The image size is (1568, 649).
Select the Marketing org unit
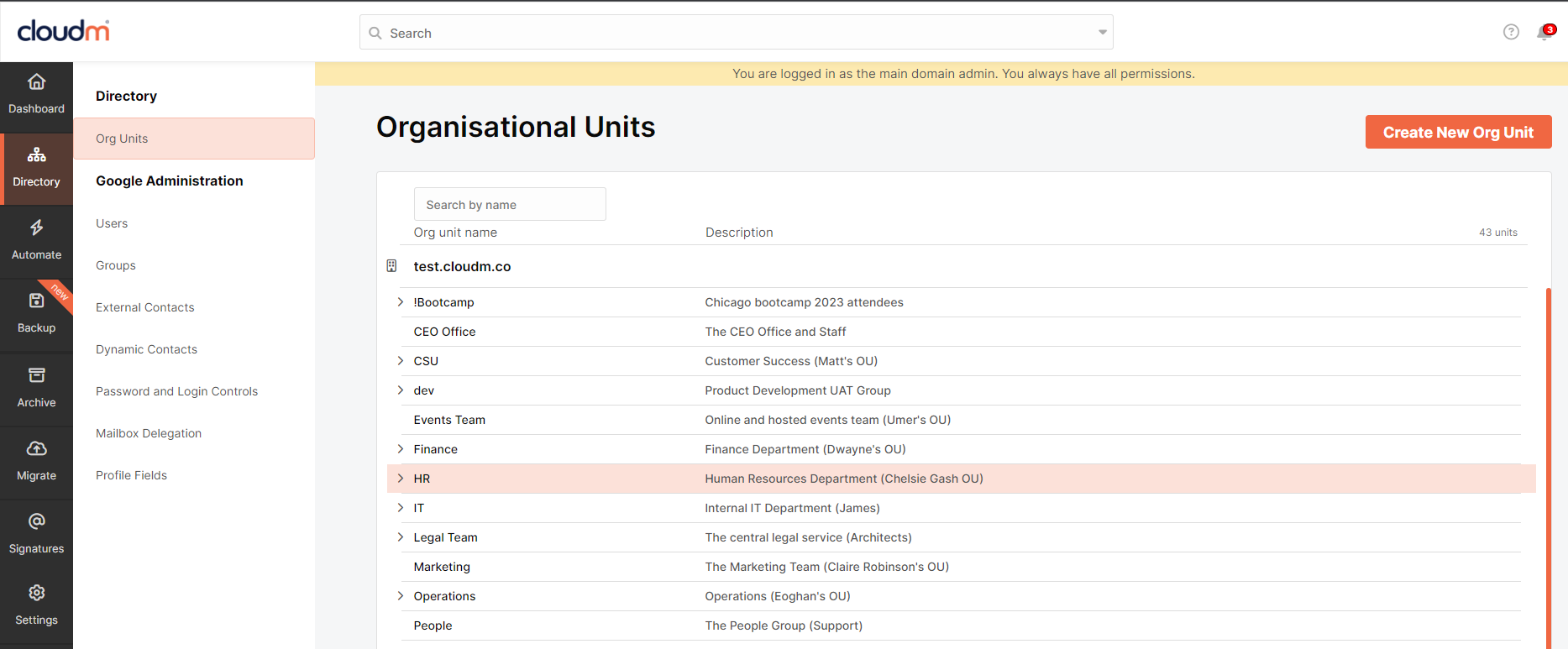tap(443, 567)
